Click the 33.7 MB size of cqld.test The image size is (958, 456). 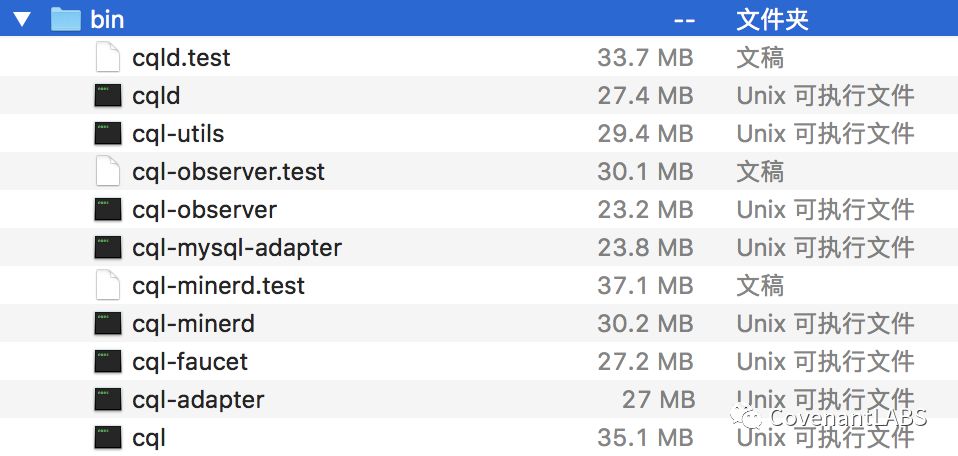(645, 58)
